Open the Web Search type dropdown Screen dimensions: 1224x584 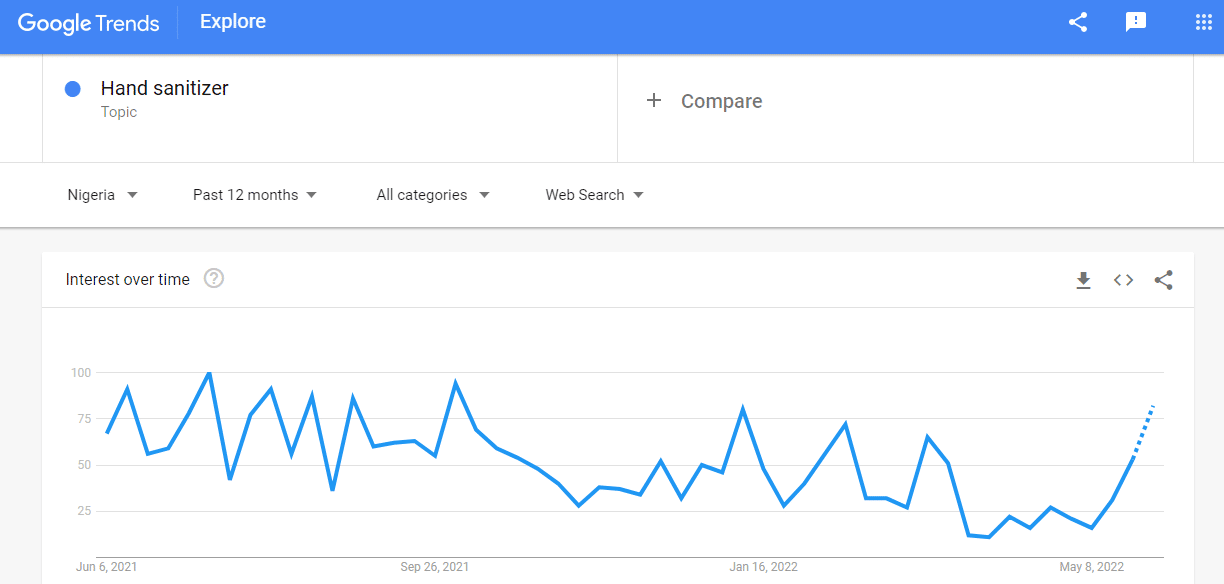(594, 195)
